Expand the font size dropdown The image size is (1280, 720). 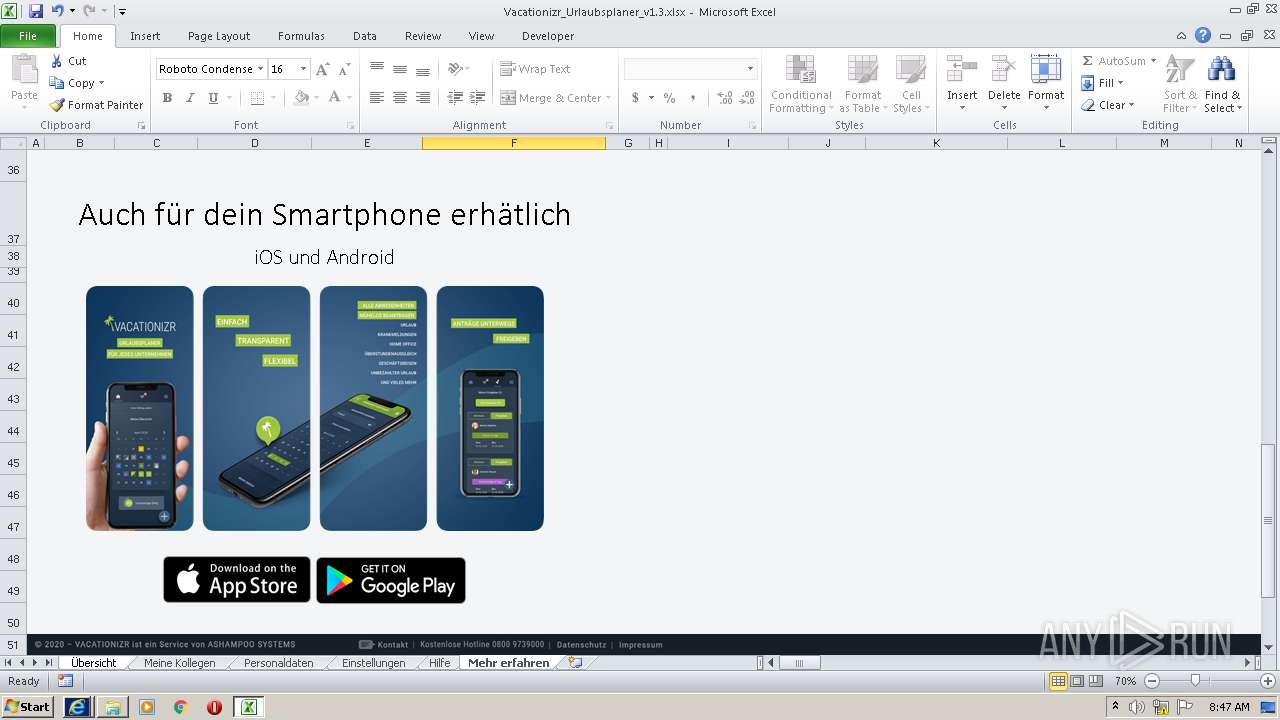coord(303,69)
